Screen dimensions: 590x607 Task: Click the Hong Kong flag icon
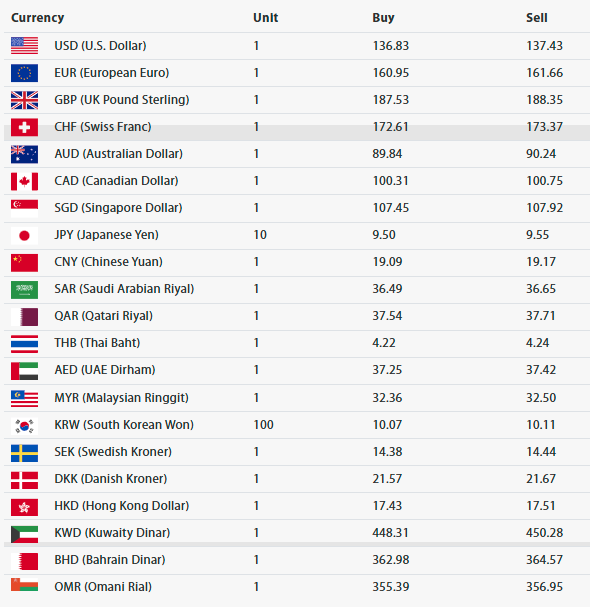click(24, 507)
